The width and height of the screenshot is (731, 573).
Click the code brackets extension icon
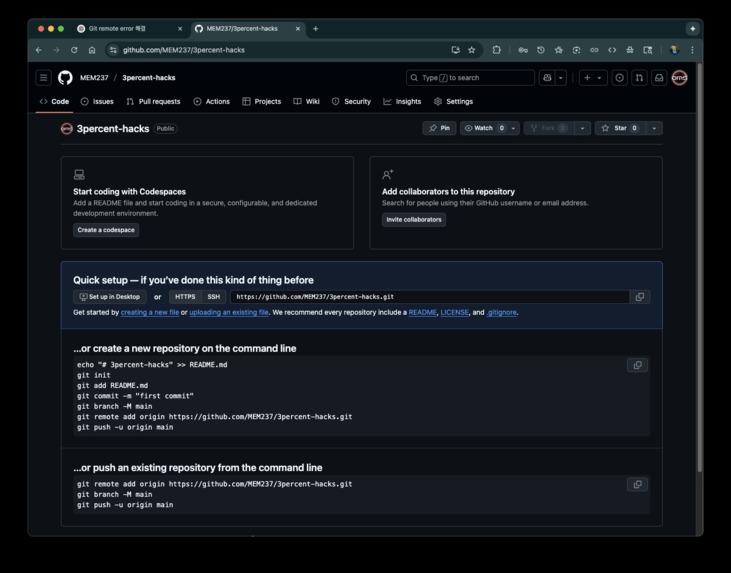click(612, 50)
